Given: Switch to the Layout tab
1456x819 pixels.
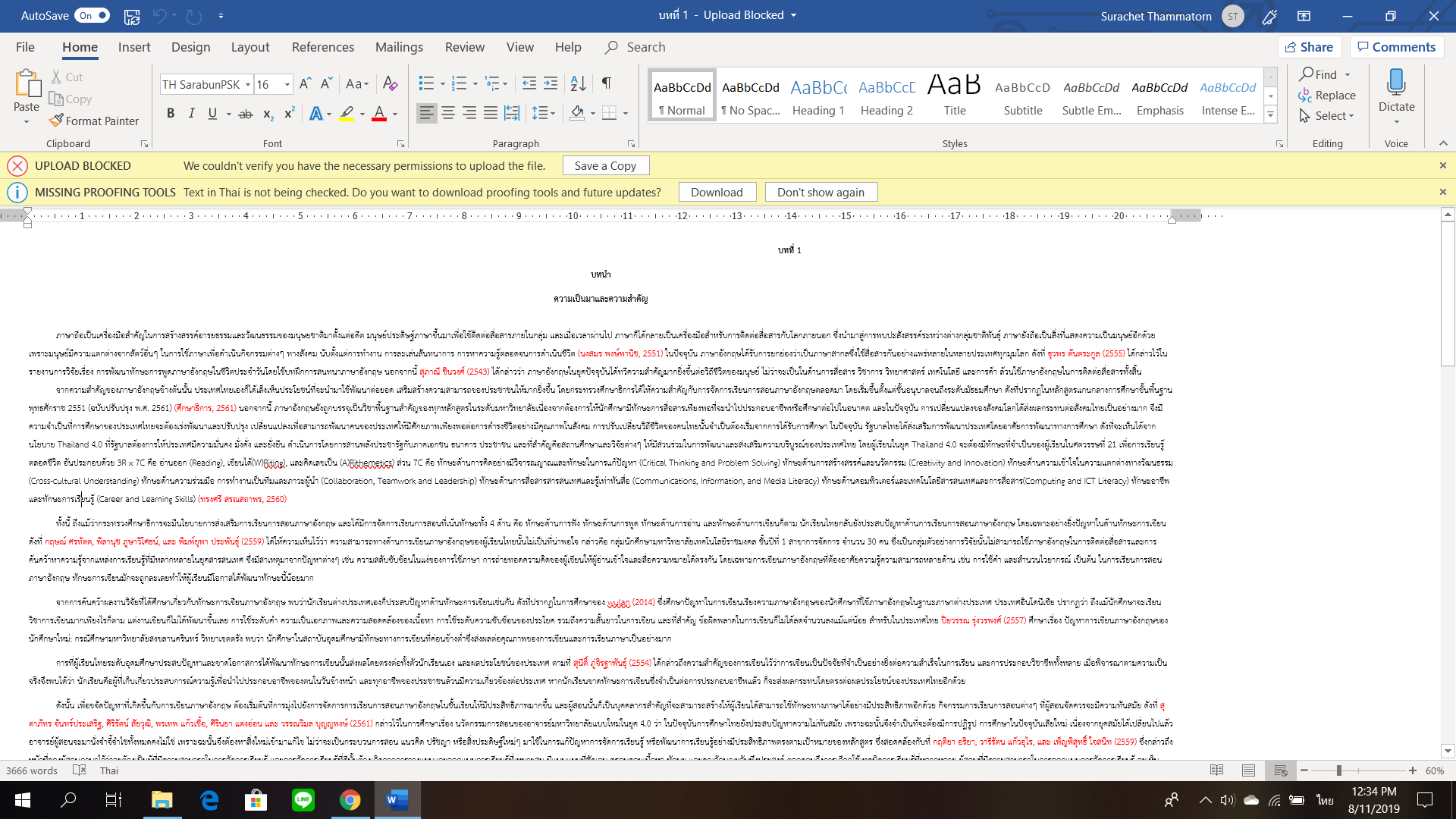Looking at the screenshot, I should click(x=249, y=47).
